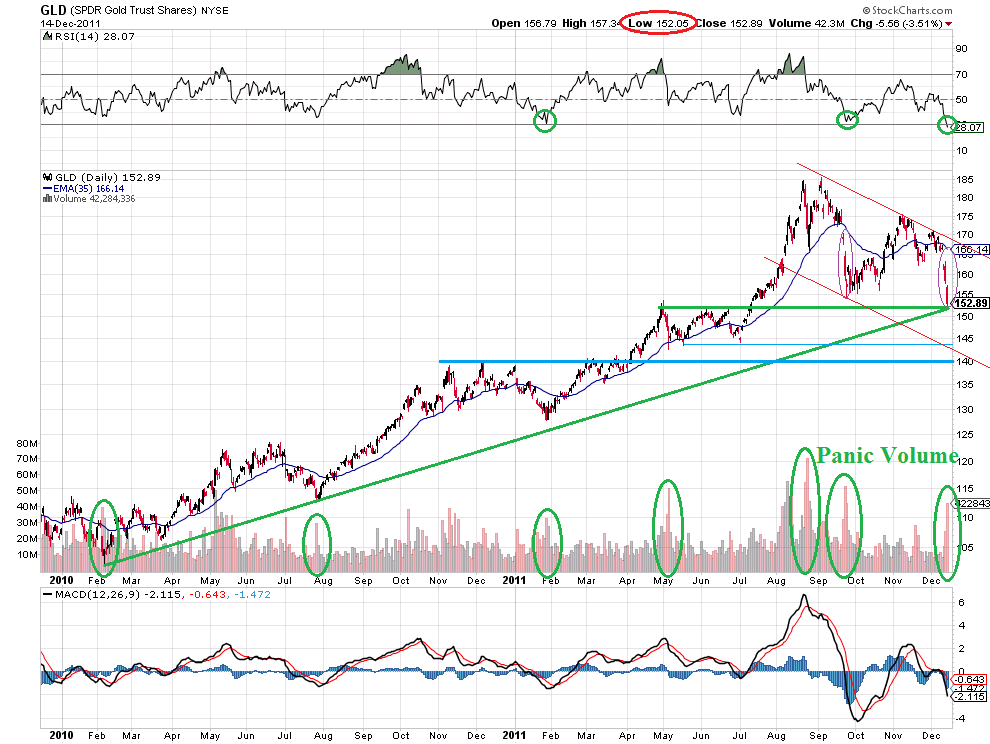This screenshot has width=990, height=744.
Task: Click the 50M volume axis label
Action: [x=27, y=491]
